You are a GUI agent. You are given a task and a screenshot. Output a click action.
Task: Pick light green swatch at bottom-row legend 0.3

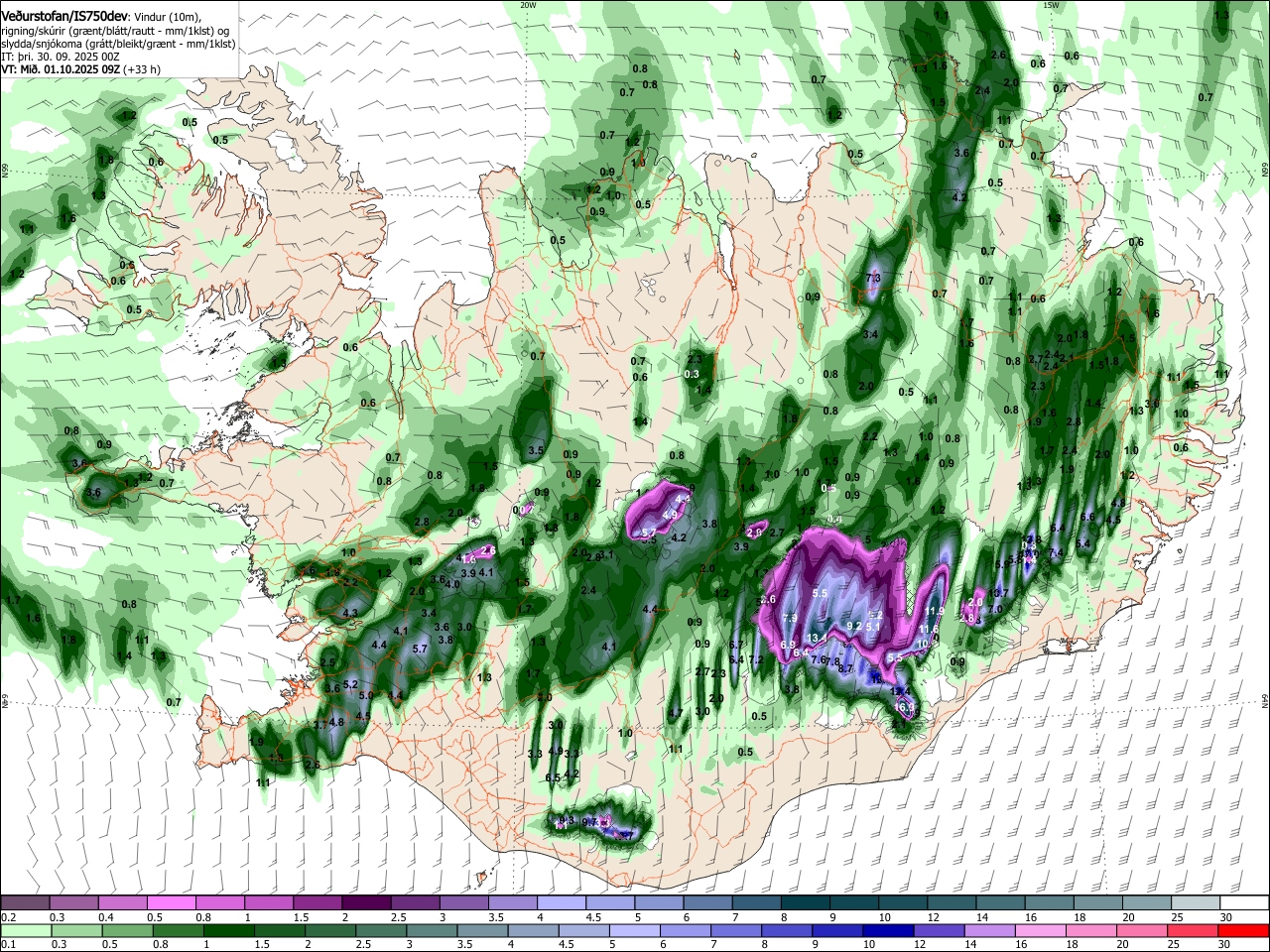click(x=77, y=930)
